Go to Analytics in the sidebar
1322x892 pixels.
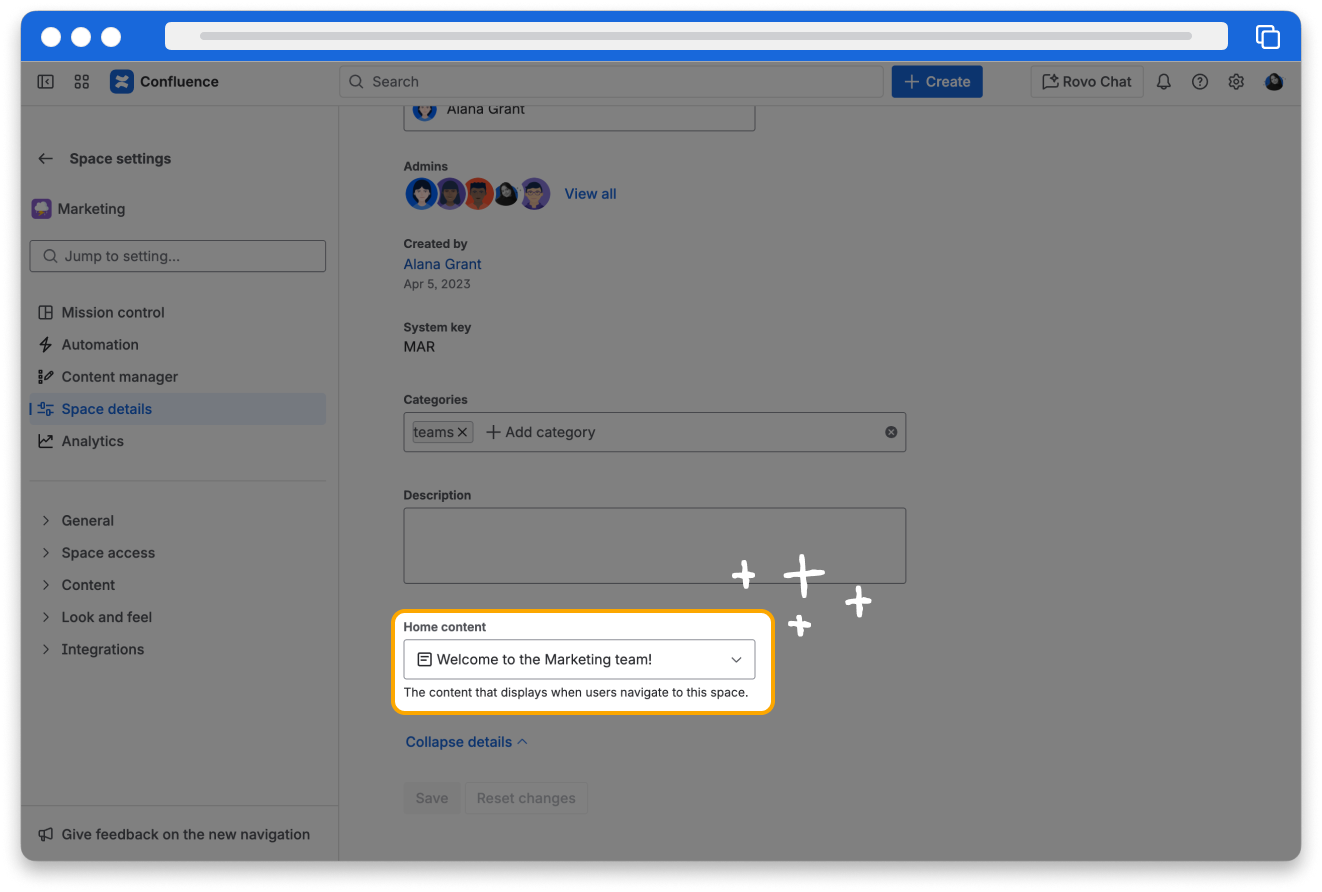pyautogui.click(x=92, y=441)
